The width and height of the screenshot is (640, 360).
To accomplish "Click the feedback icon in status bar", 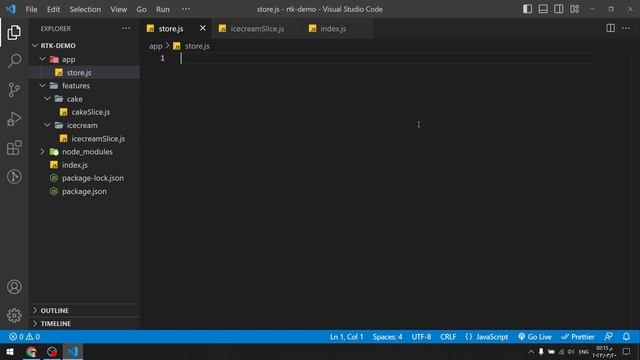I will [x=608, y=337].
